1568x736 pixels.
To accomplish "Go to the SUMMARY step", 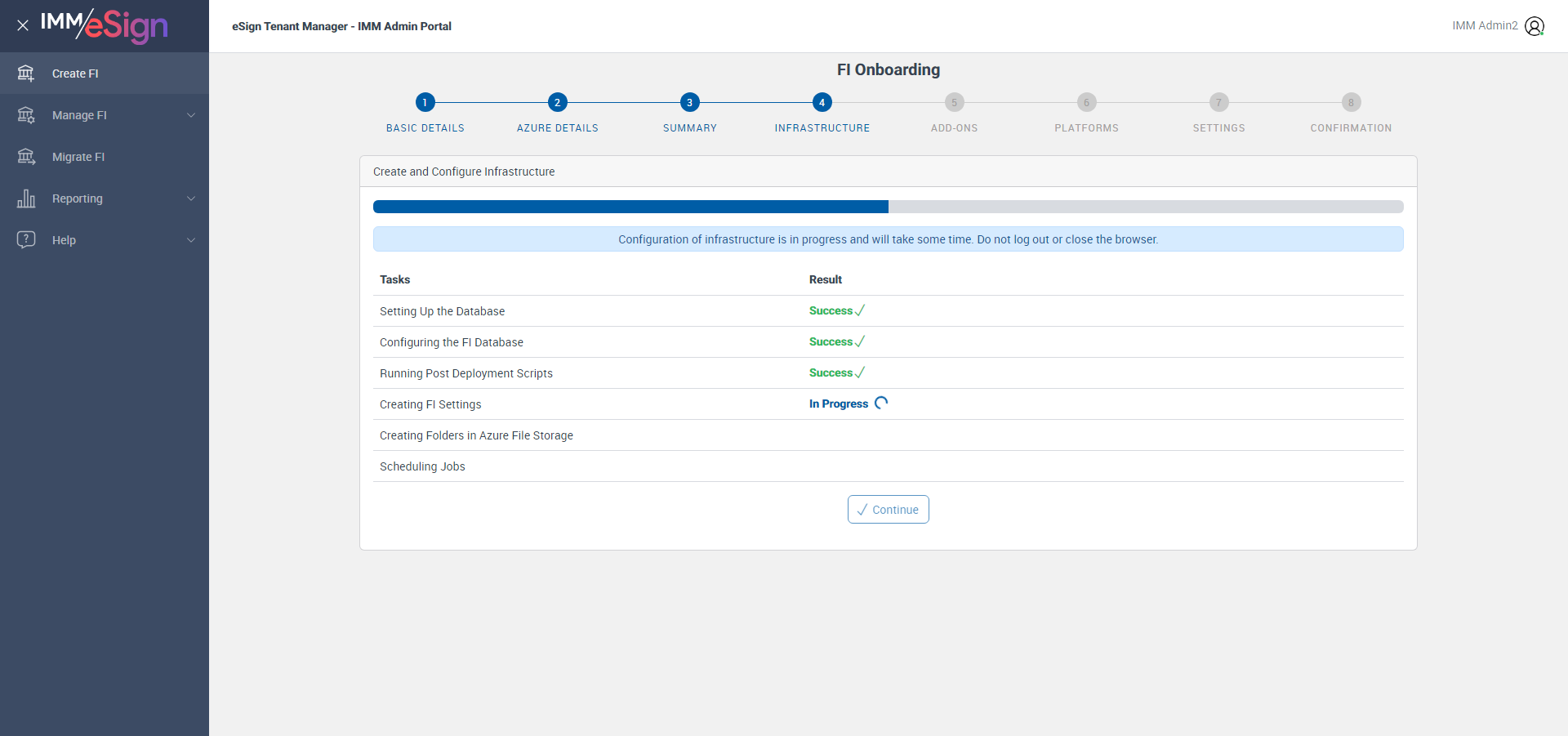I will click(x=689, y=128).
